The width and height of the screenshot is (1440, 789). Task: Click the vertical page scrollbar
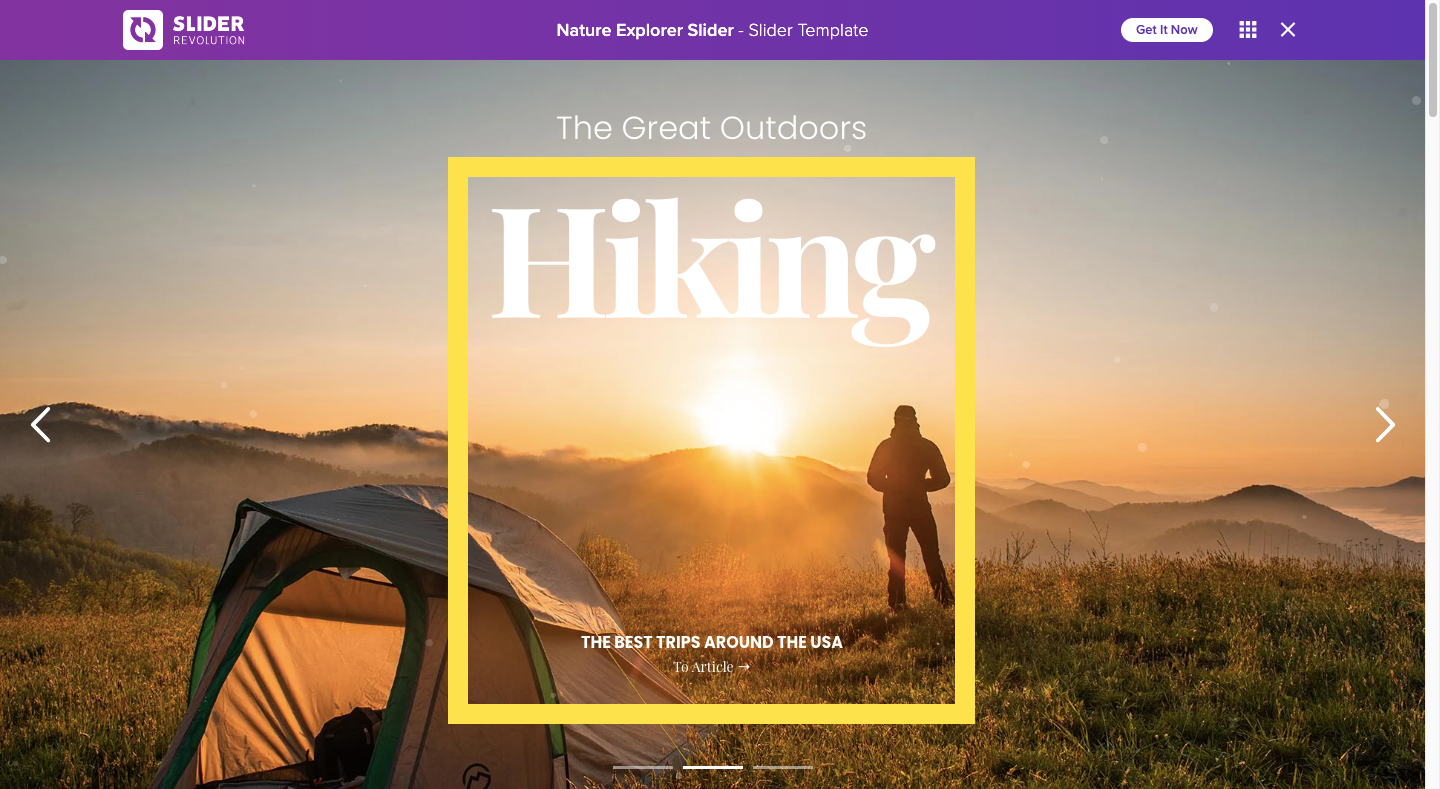tap(1432, 394)
